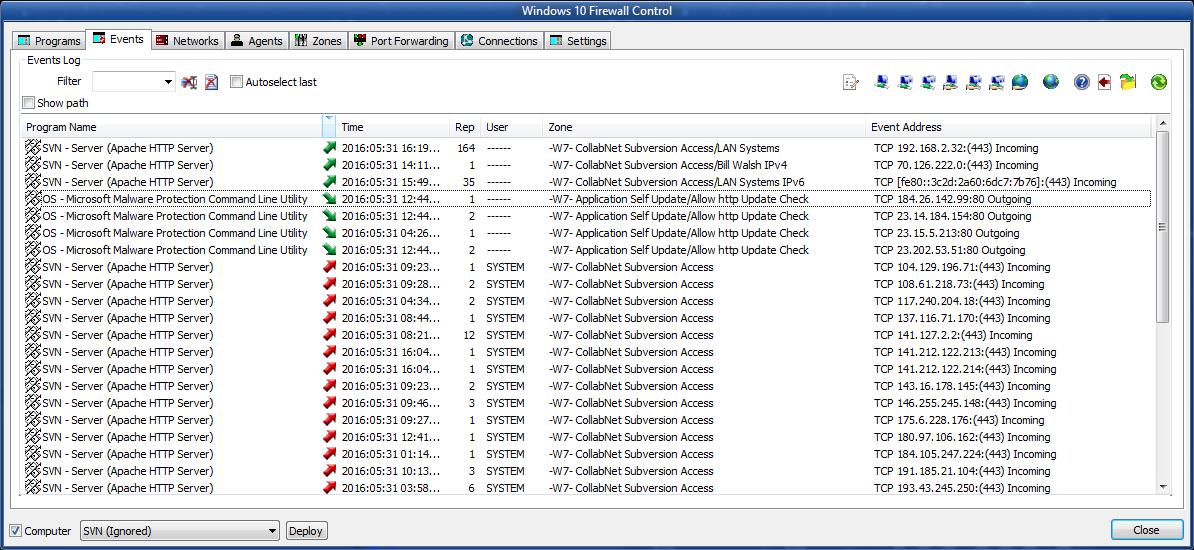
Task: Click sort indicator arrow beside Program Name header
Action: 328,120
